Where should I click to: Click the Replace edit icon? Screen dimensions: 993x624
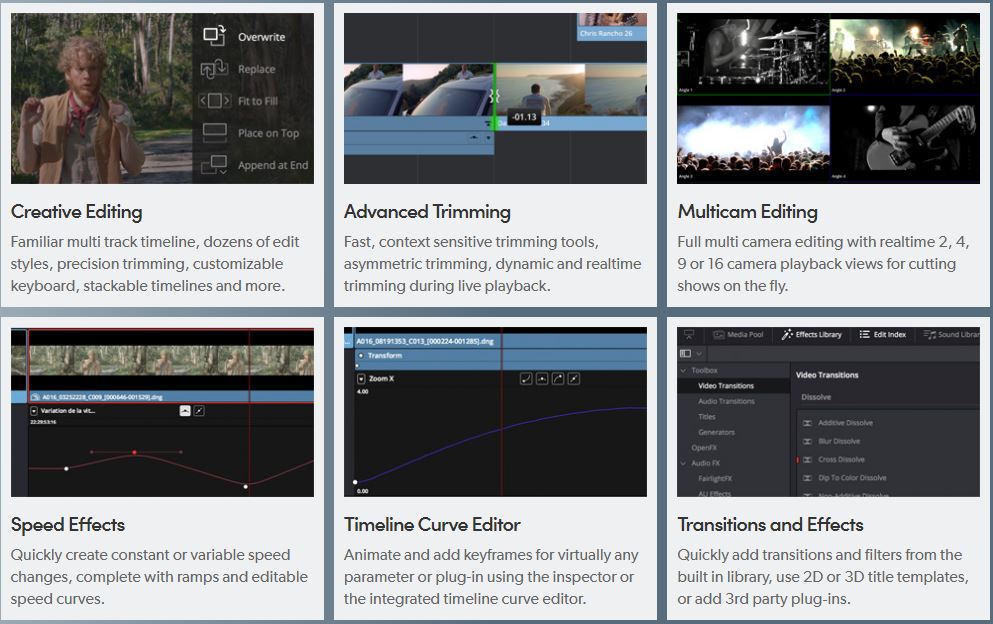214,68
